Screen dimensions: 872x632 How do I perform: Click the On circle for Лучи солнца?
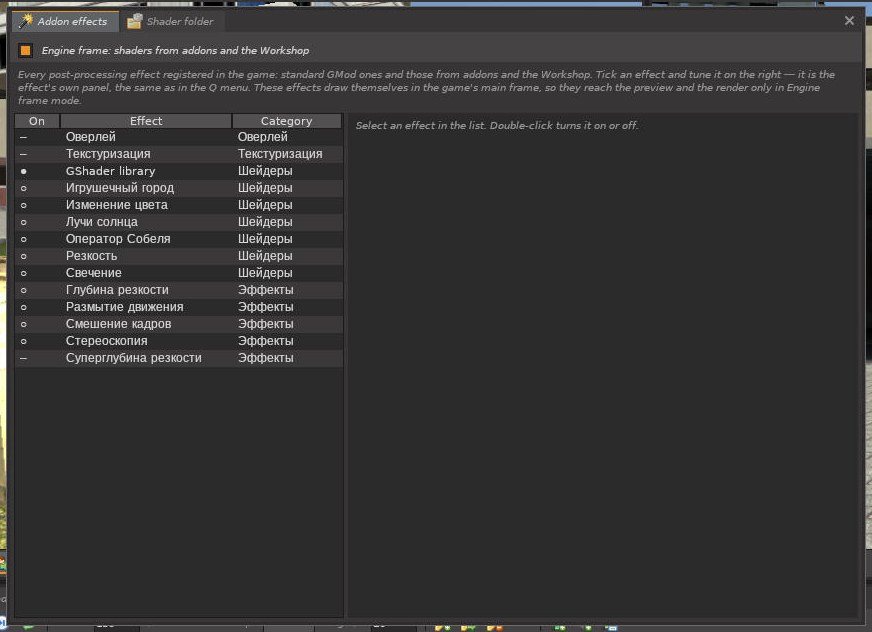pos(23,223)
